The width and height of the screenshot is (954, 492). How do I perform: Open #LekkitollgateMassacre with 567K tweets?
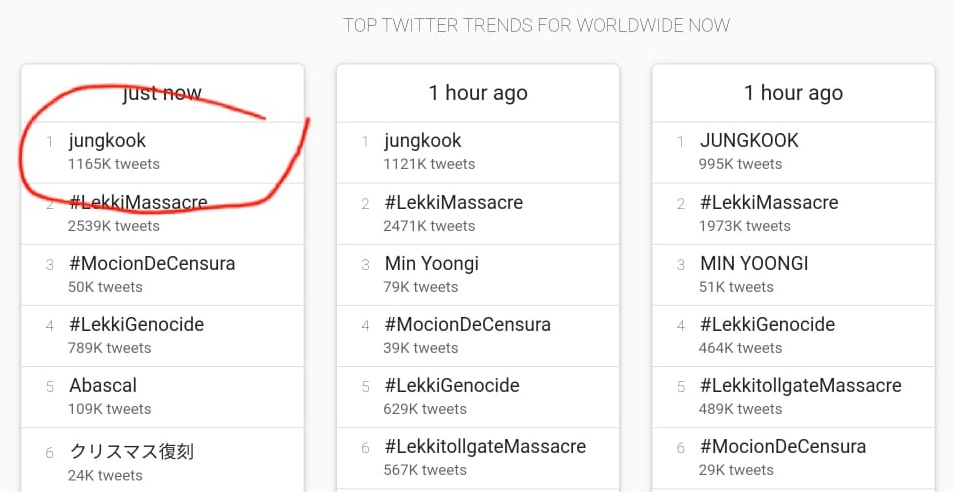point(485,447)
